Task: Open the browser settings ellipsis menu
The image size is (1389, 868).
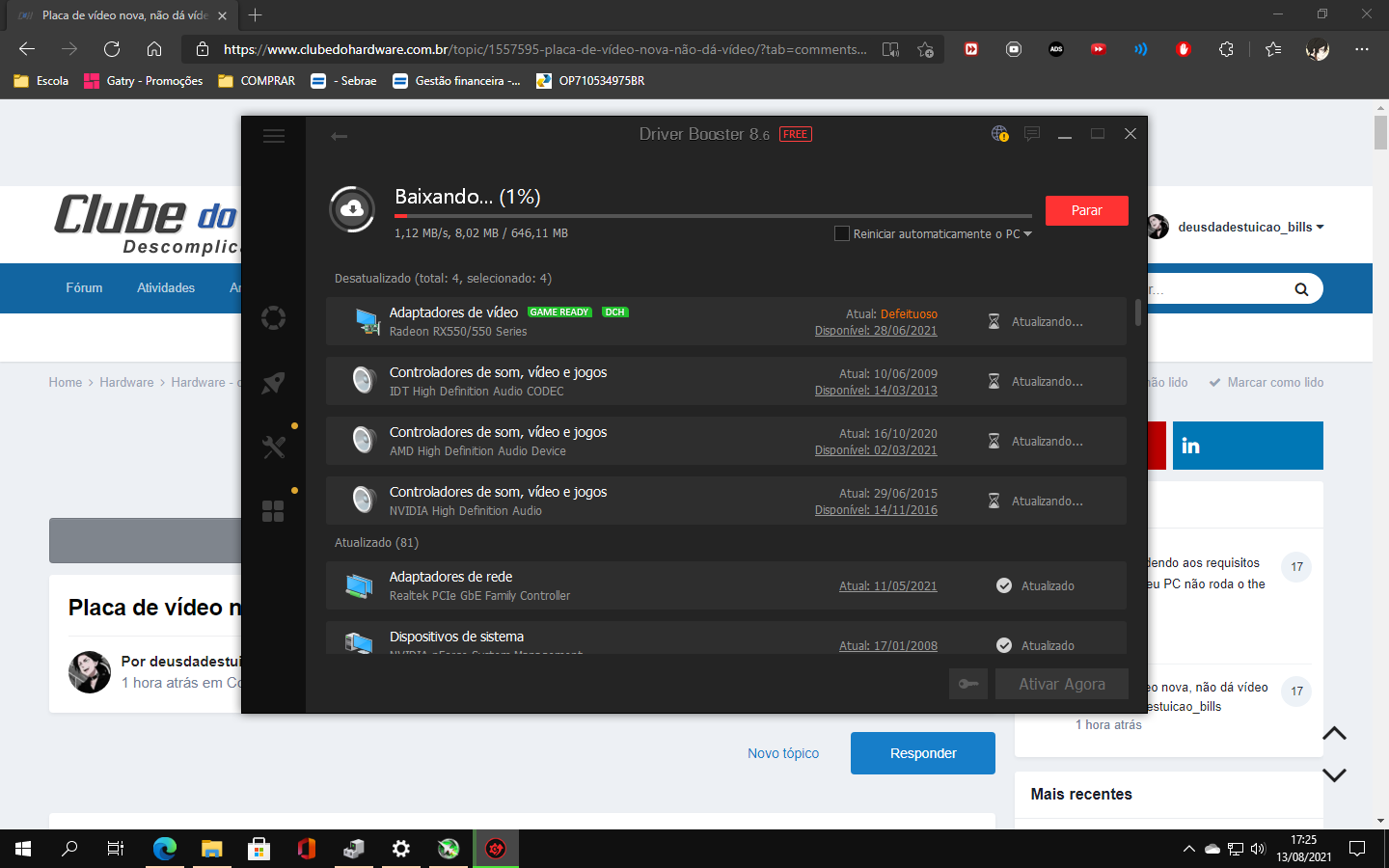Action: [1362, 49]
